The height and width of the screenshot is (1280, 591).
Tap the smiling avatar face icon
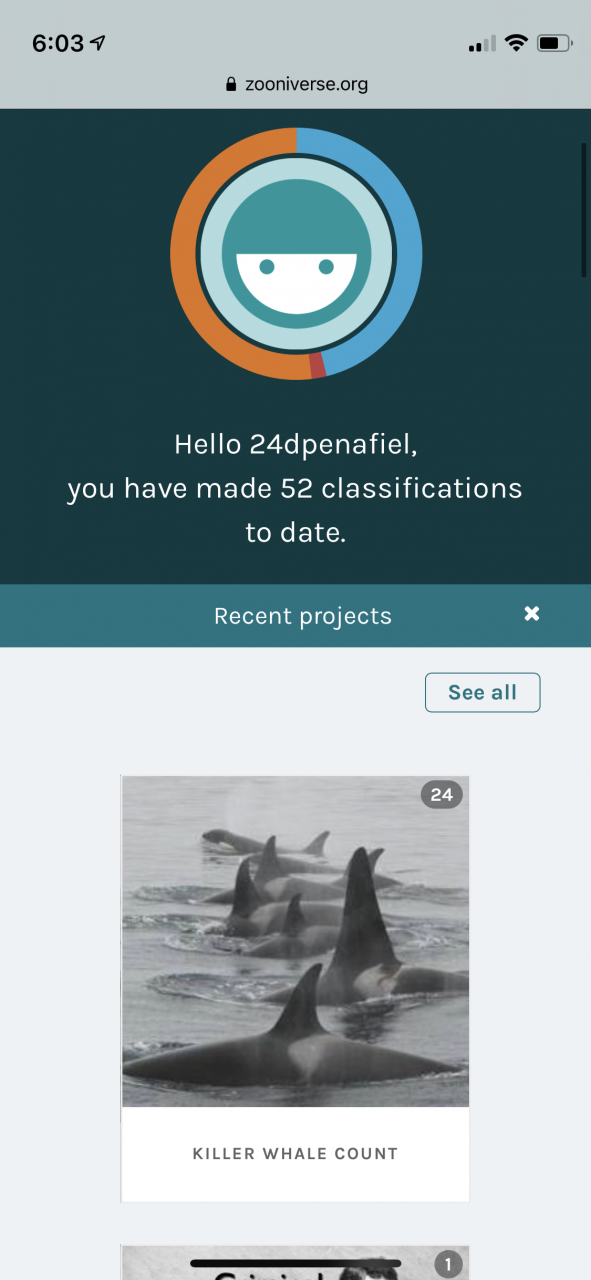tap(296, 254)
